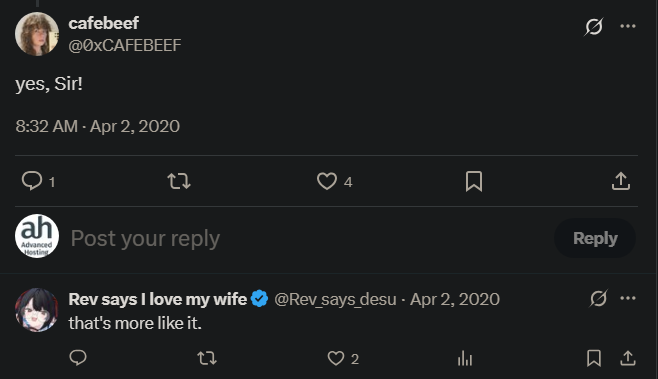Like Rev's reply with 2 likes
Viewport: 658px width, 379px height.
[336, 358]
